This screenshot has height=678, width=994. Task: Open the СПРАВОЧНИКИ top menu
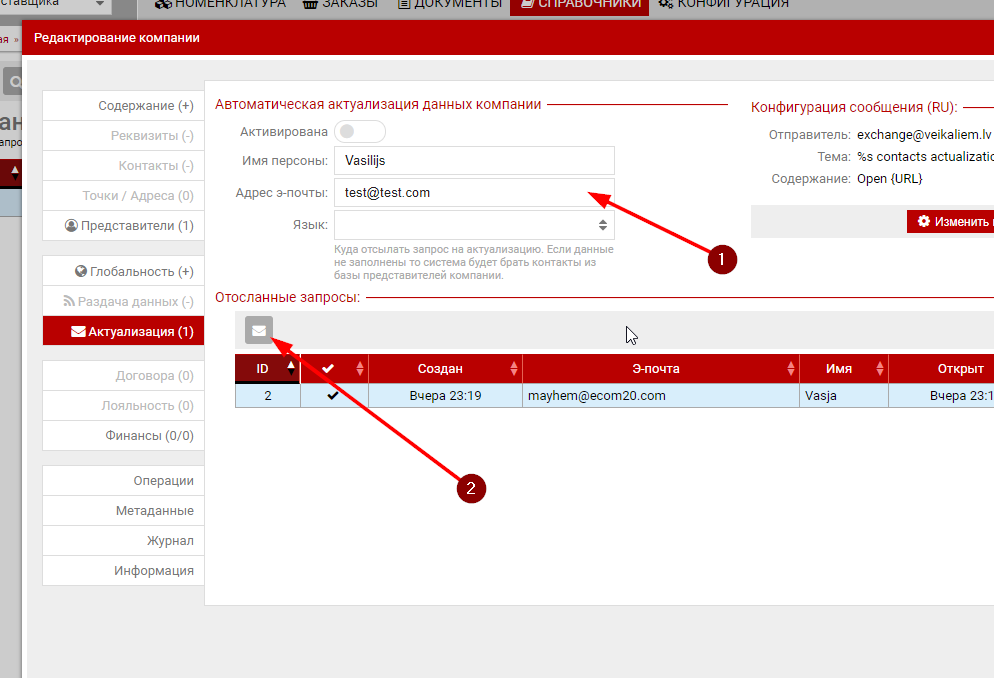[x=579, y=4]
